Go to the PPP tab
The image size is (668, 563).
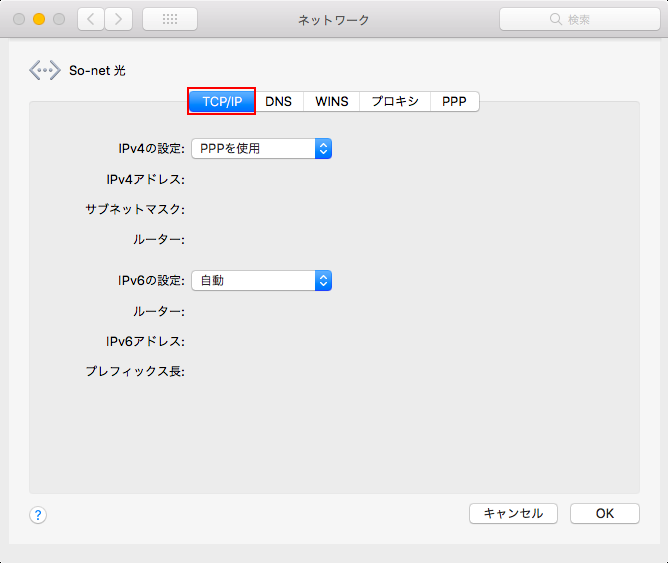[454, 101]
